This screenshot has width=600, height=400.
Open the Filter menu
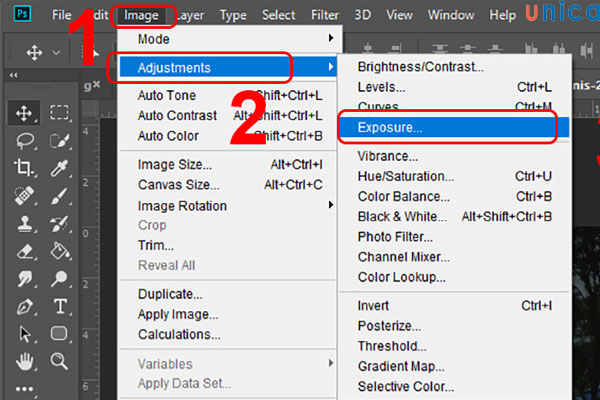click(x=324, y=15)
